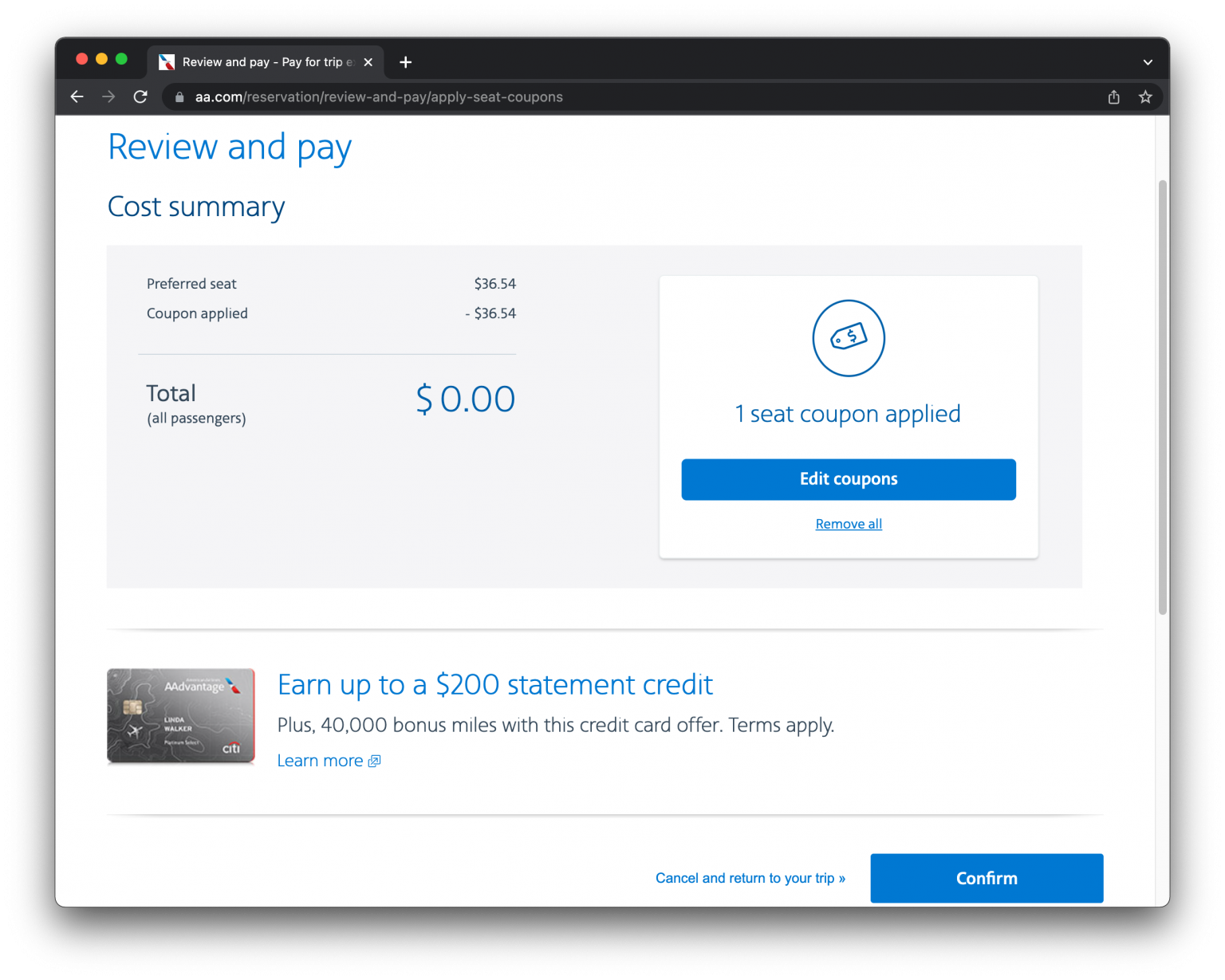
Task: Open the browser tab overview chevron
Action: point(1147,61)
